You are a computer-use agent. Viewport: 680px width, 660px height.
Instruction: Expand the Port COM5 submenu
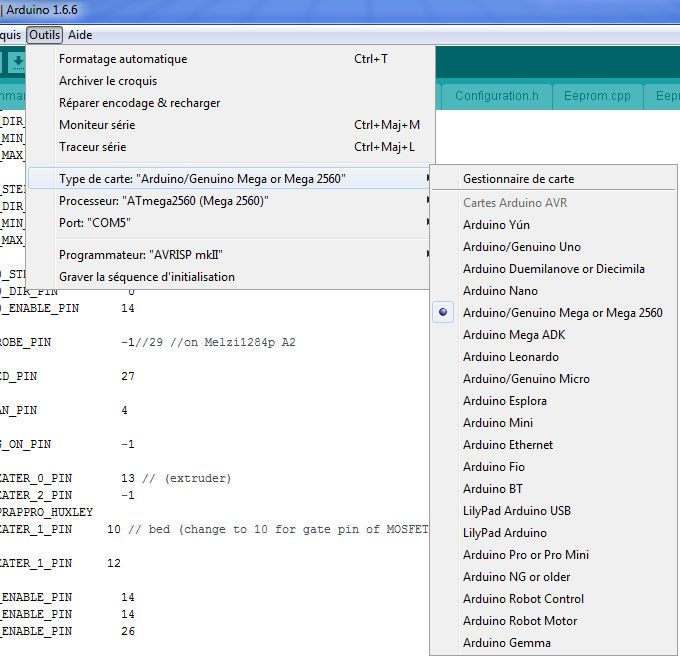[229, 223]
